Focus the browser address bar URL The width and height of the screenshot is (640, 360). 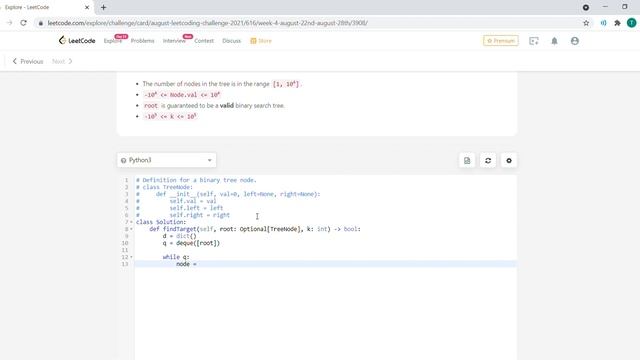tap(207, 23)
